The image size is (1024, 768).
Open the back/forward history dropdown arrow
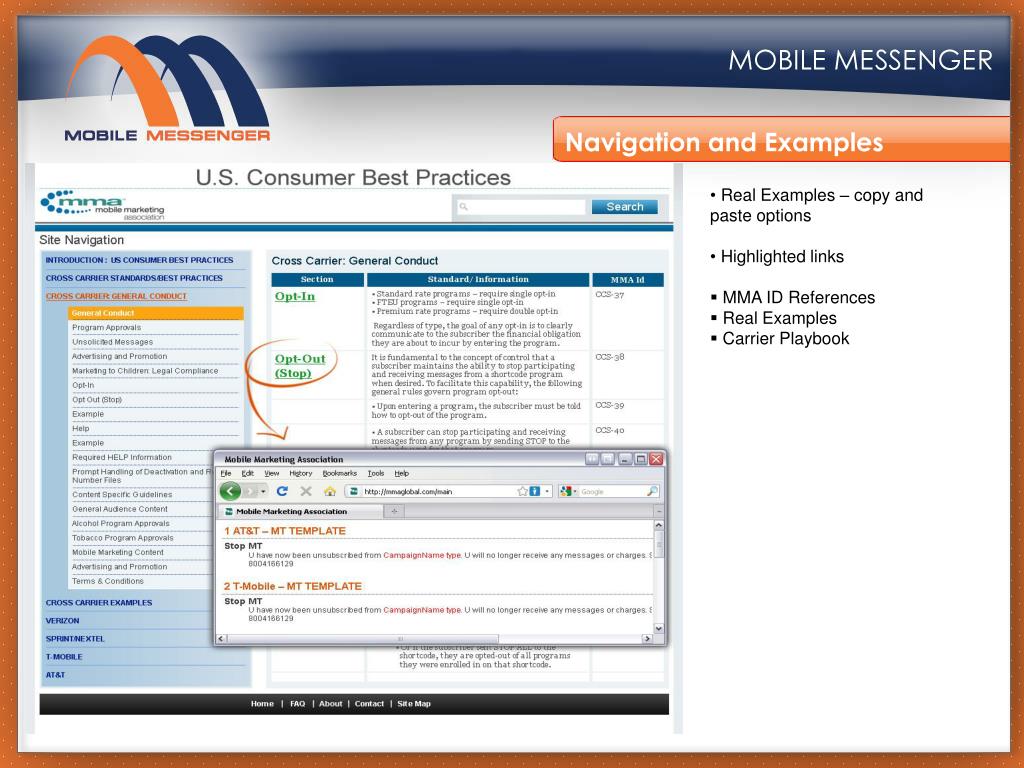coord(263,491)
